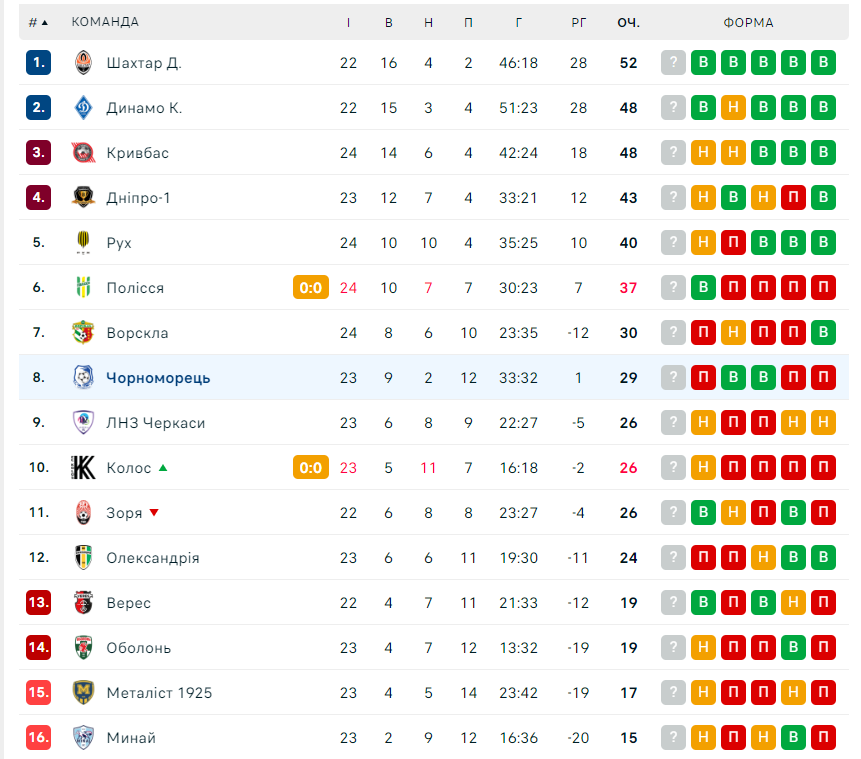Screen dimensions: 861x759
Task: Open the Чорноморець team link
Action: point(158,378)
